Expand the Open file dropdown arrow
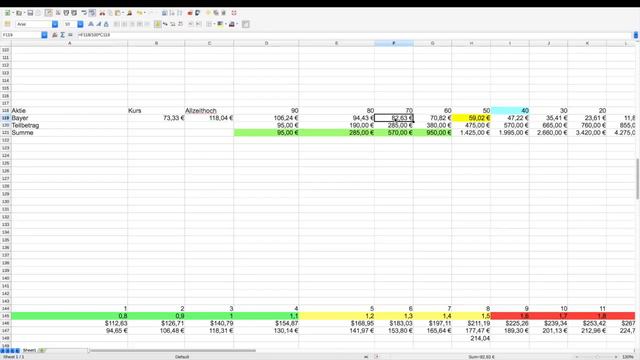This screenshot has width=640, height=360. tap(24, 13)
